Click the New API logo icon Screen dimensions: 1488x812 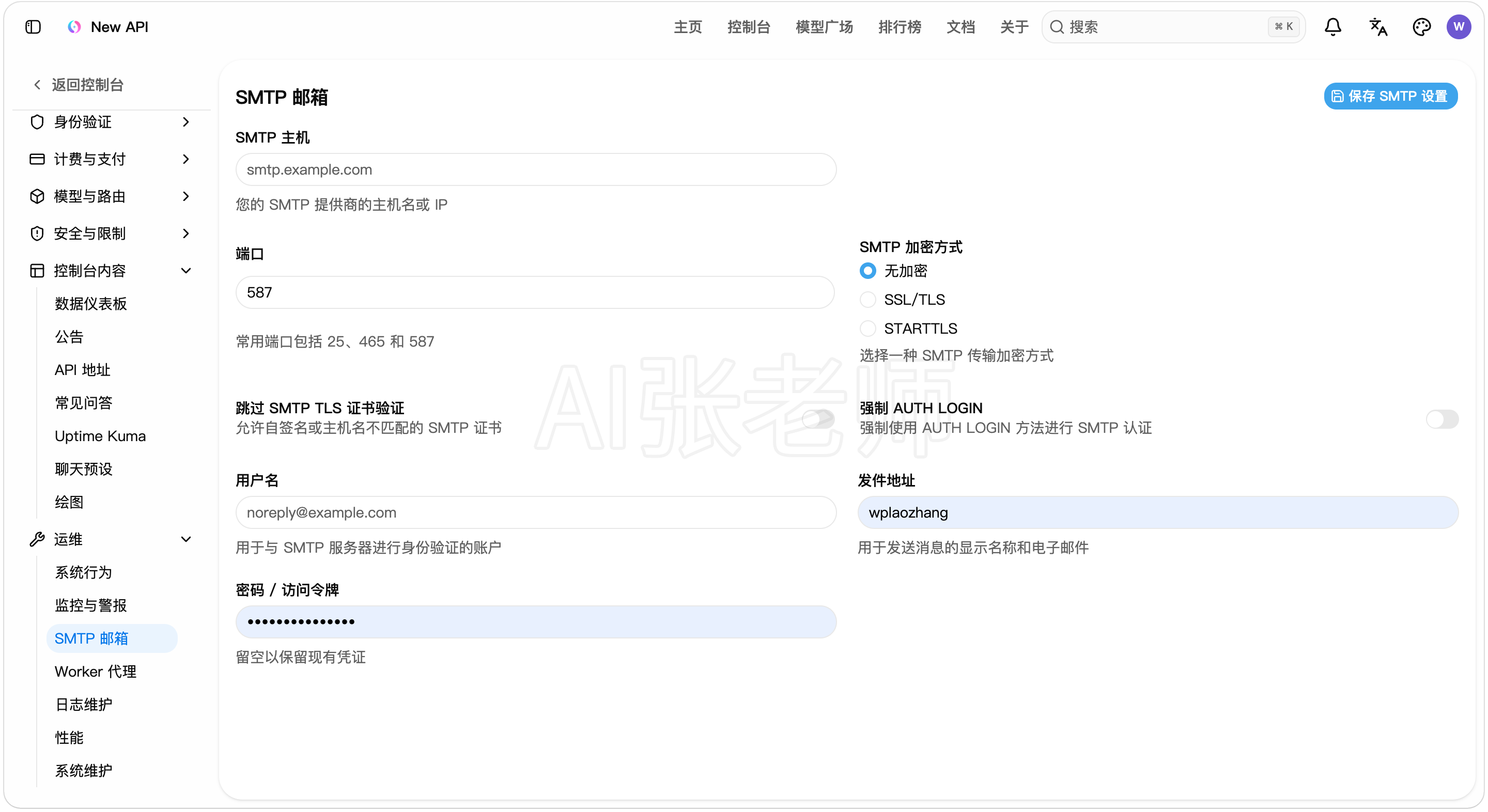(x=74, y=27)
